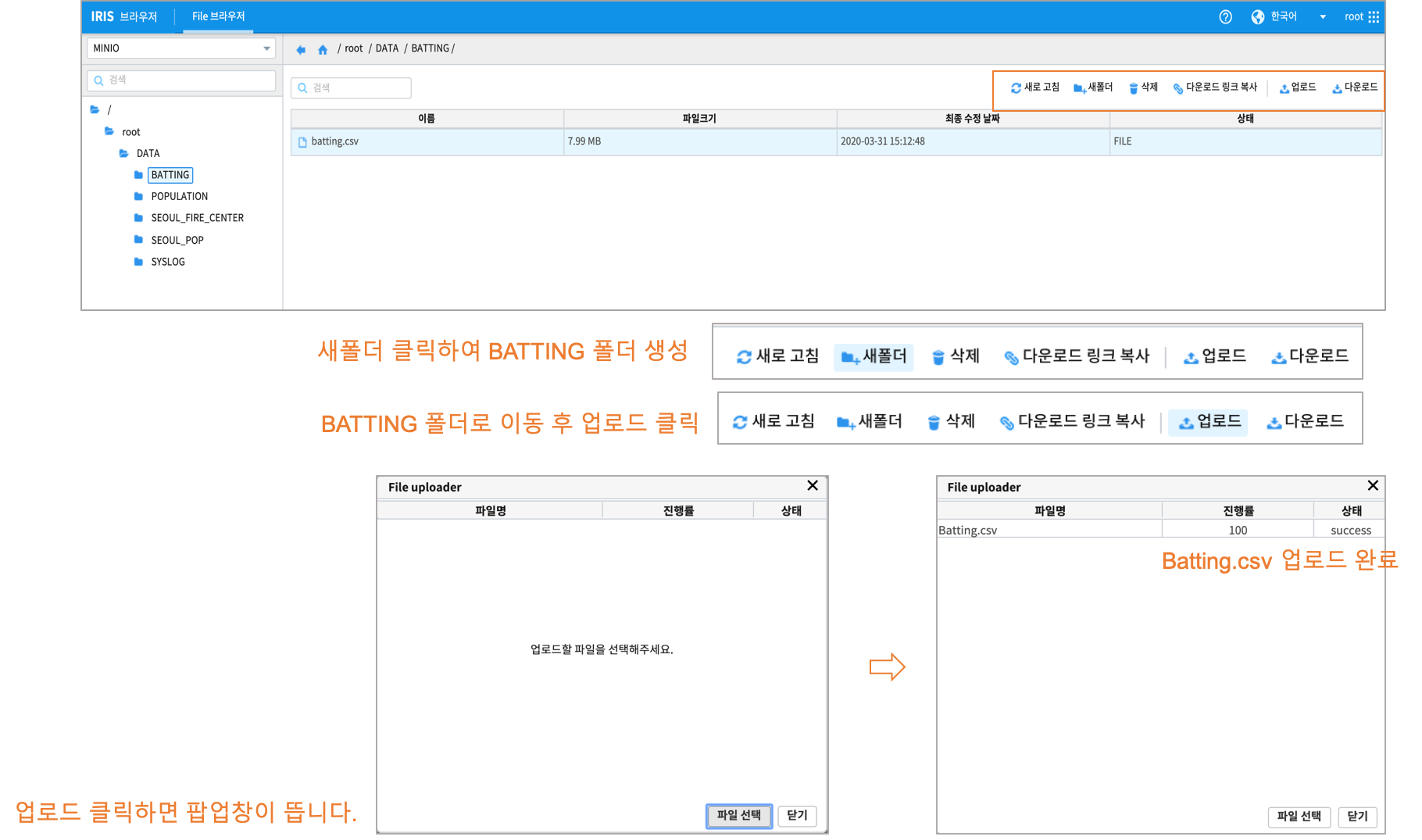Click 파일 선택 in the completed File uploader
1422x840 pixels.
click(1299, 817)
